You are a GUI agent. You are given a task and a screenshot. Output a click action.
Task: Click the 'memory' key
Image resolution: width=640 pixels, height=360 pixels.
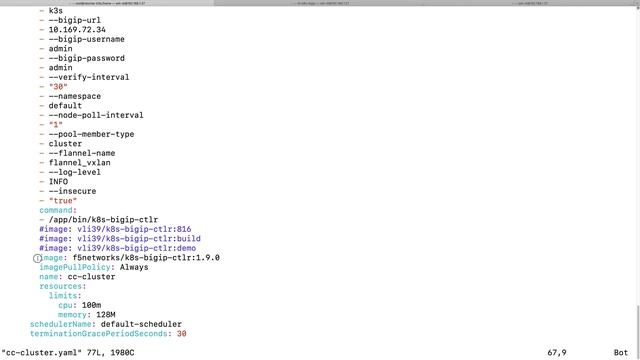(x=72, y=315)
